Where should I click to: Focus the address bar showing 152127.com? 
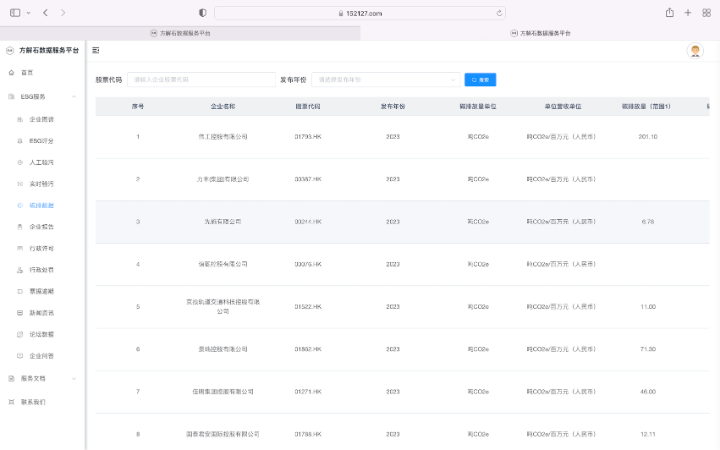360,13
